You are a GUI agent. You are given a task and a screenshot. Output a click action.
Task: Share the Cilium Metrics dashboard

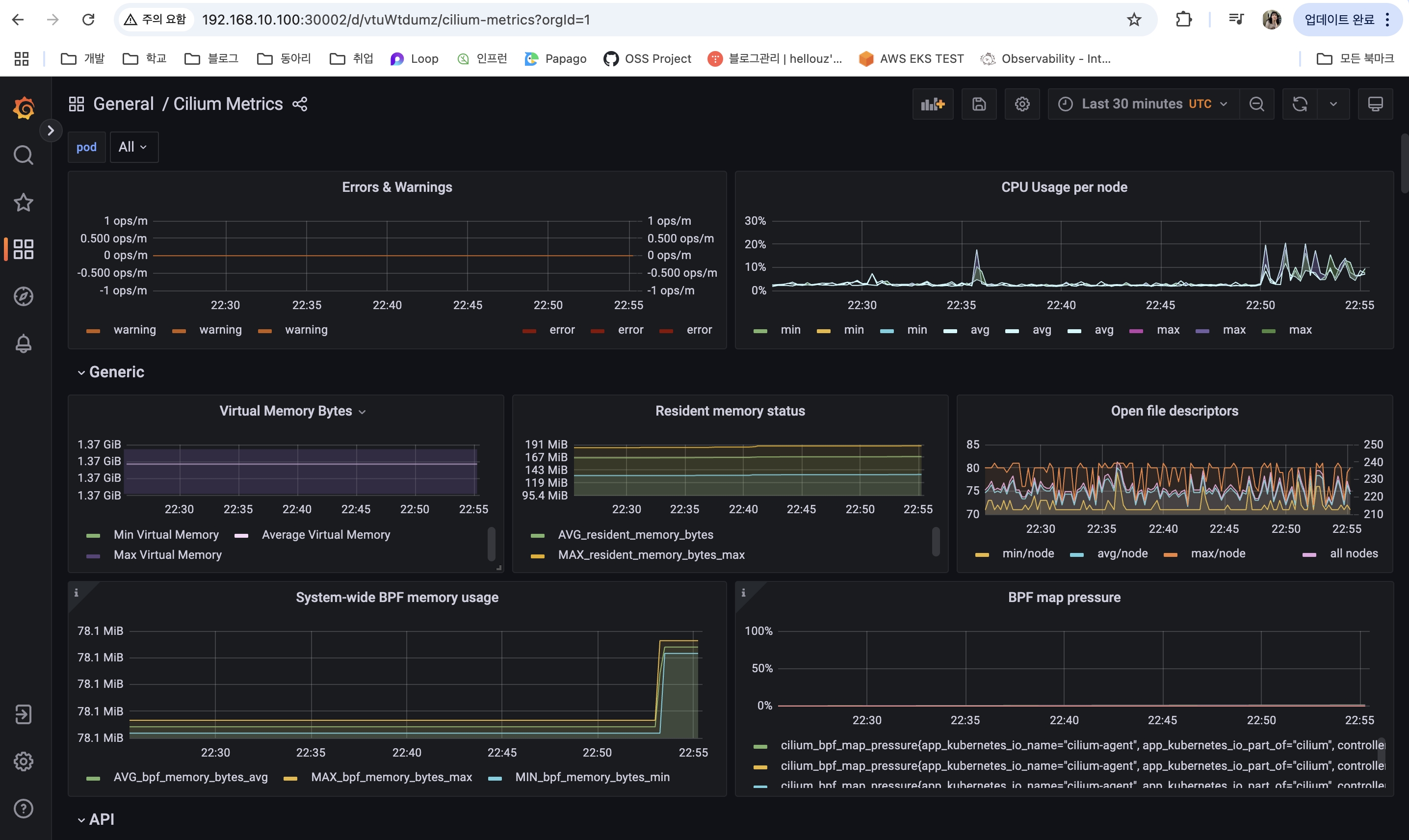pyautogui.click(x=300, y=104)
